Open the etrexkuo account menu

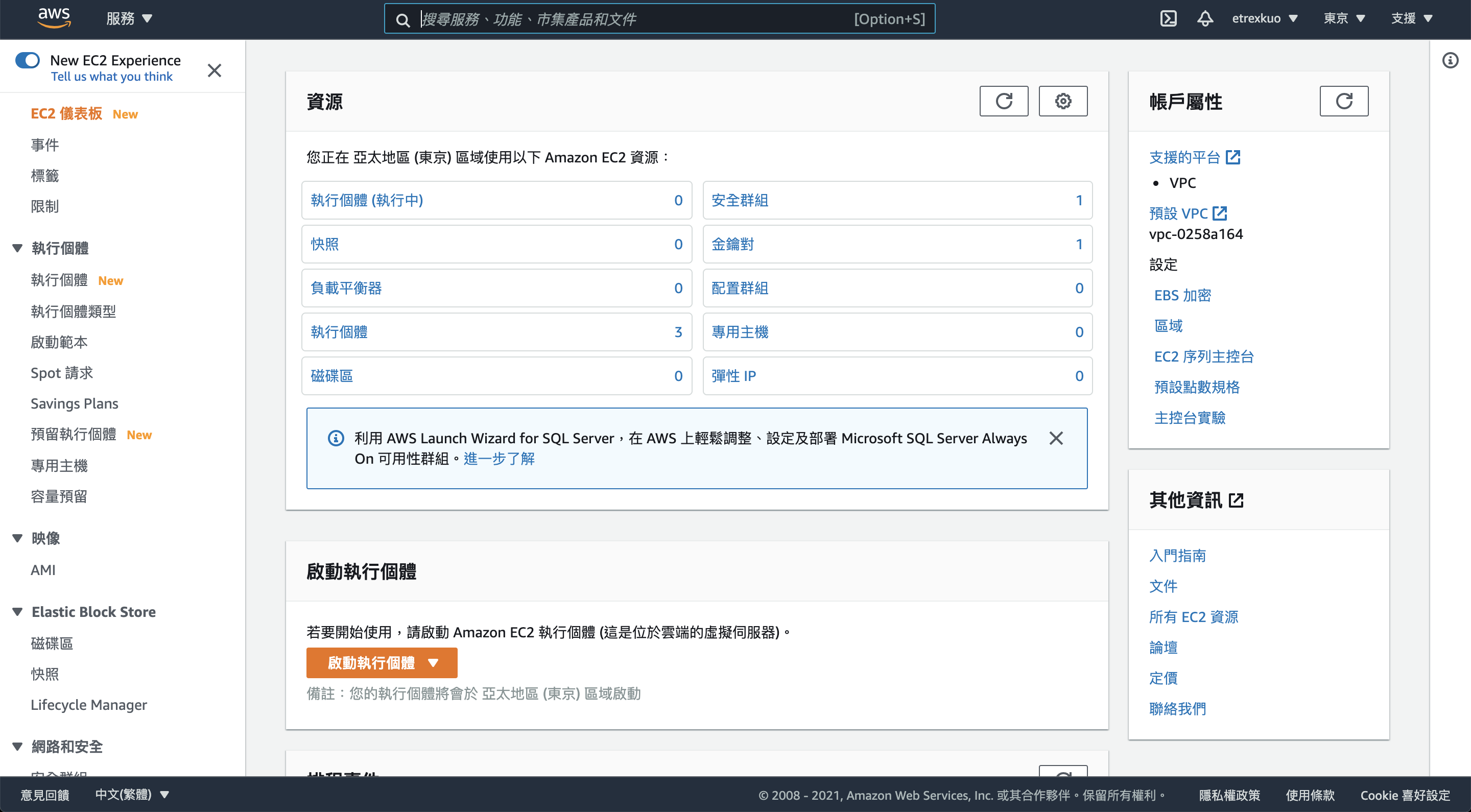coord(1264,18)
